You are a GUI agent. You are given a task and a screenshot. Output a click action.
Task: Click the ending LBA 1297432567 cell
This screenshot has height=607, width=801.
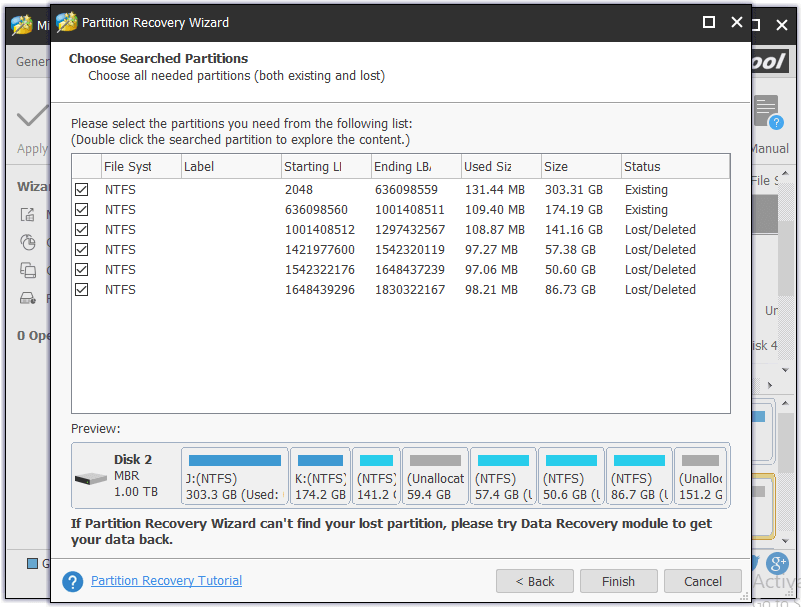click(410, 229)
